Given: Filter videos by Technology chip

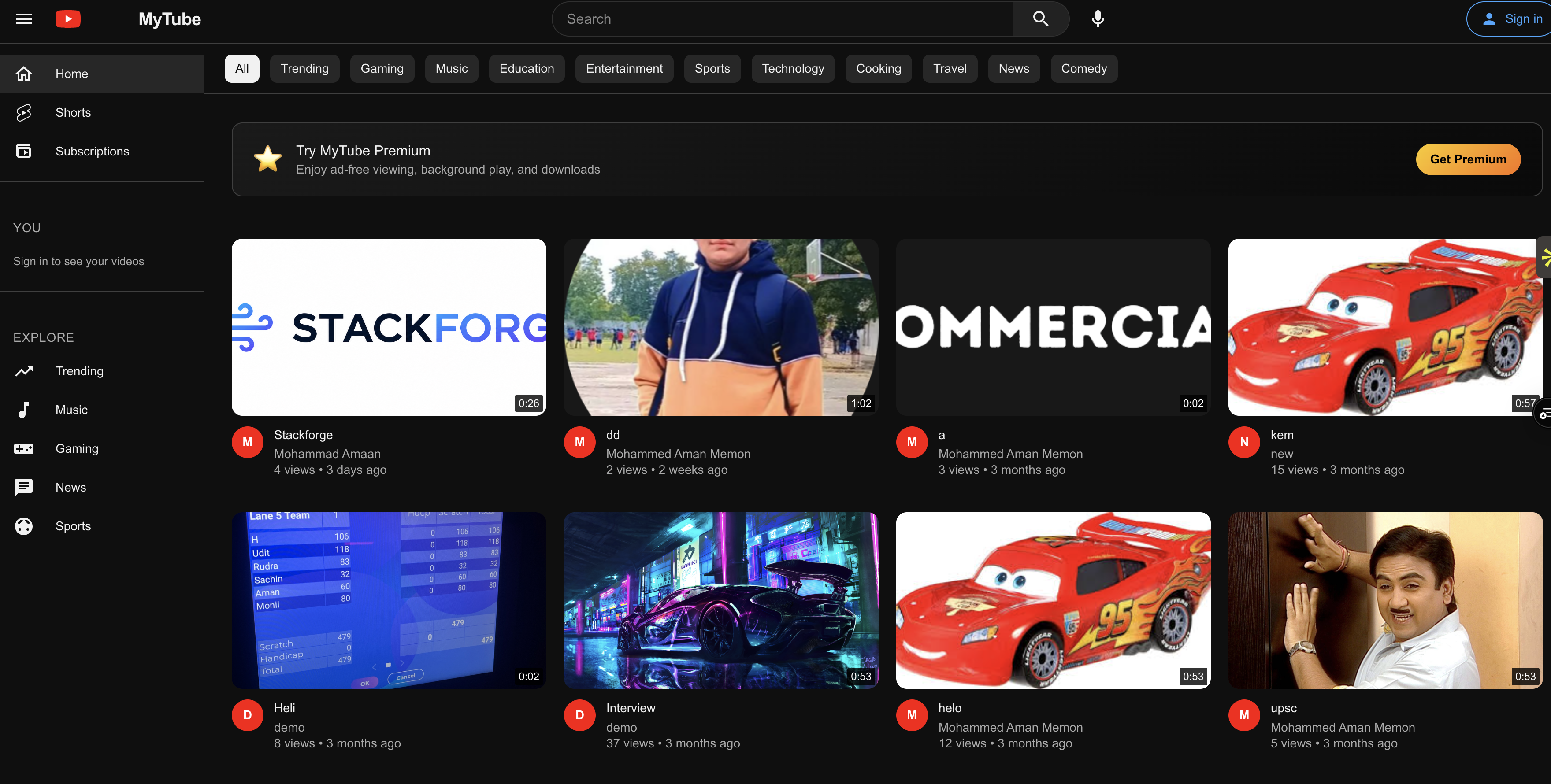Looking at the screenshot, I should click(793, 69).
